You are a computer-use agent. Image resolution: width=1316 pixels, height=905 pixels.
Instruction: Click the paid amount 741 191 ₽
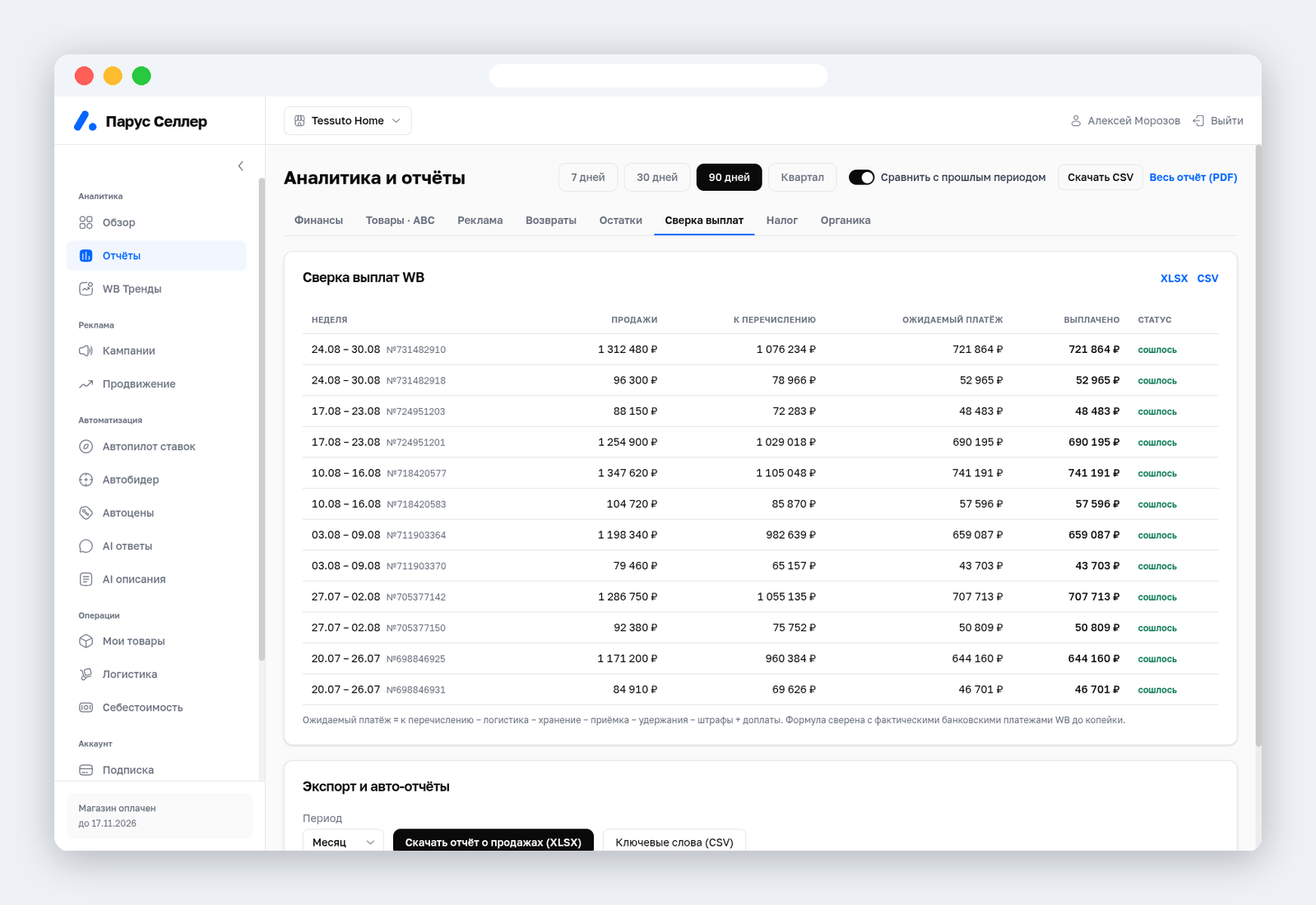click(1094, 473)
